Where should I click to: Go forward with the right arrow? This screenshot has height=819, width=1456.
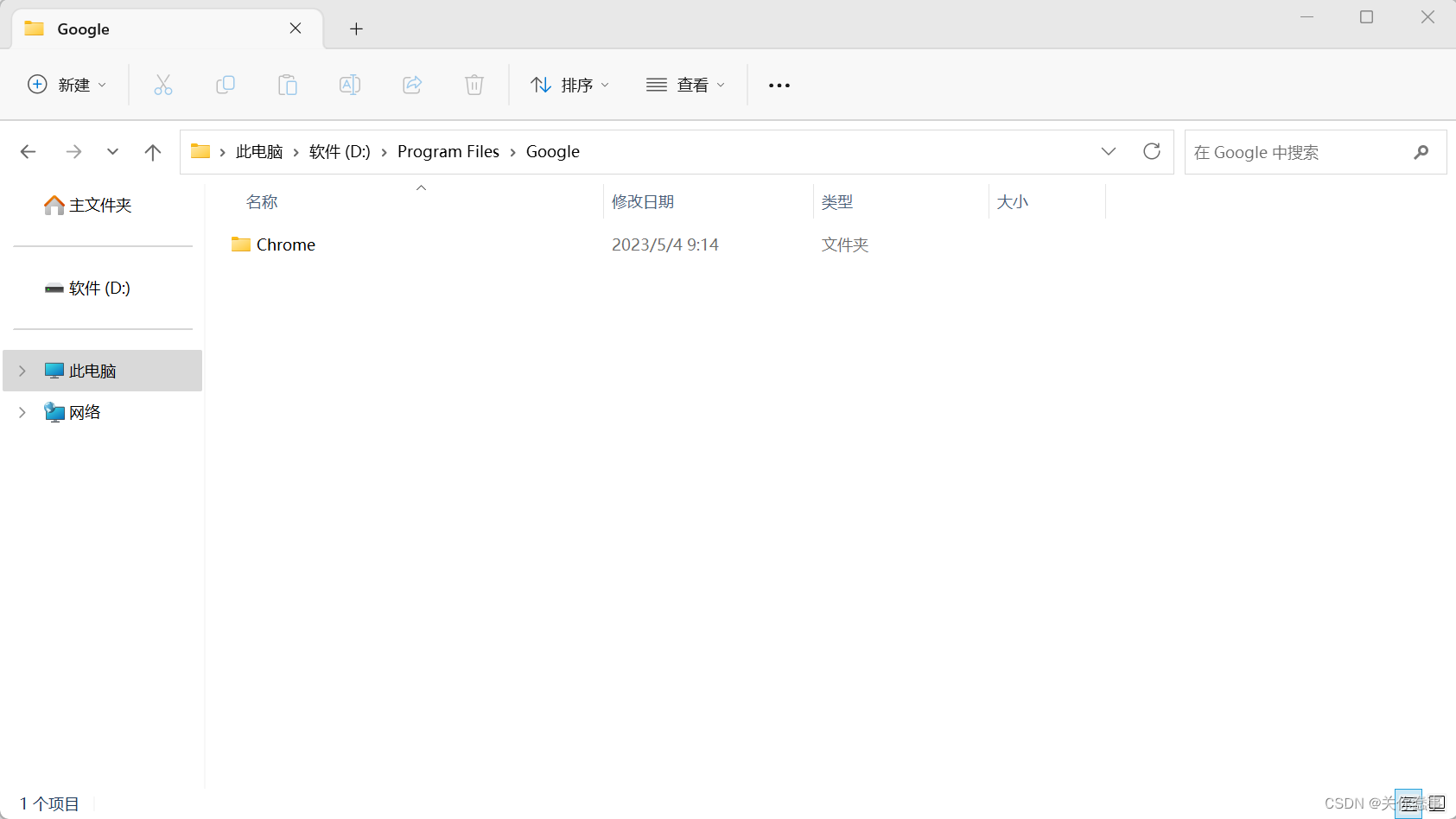pos(73,152)
